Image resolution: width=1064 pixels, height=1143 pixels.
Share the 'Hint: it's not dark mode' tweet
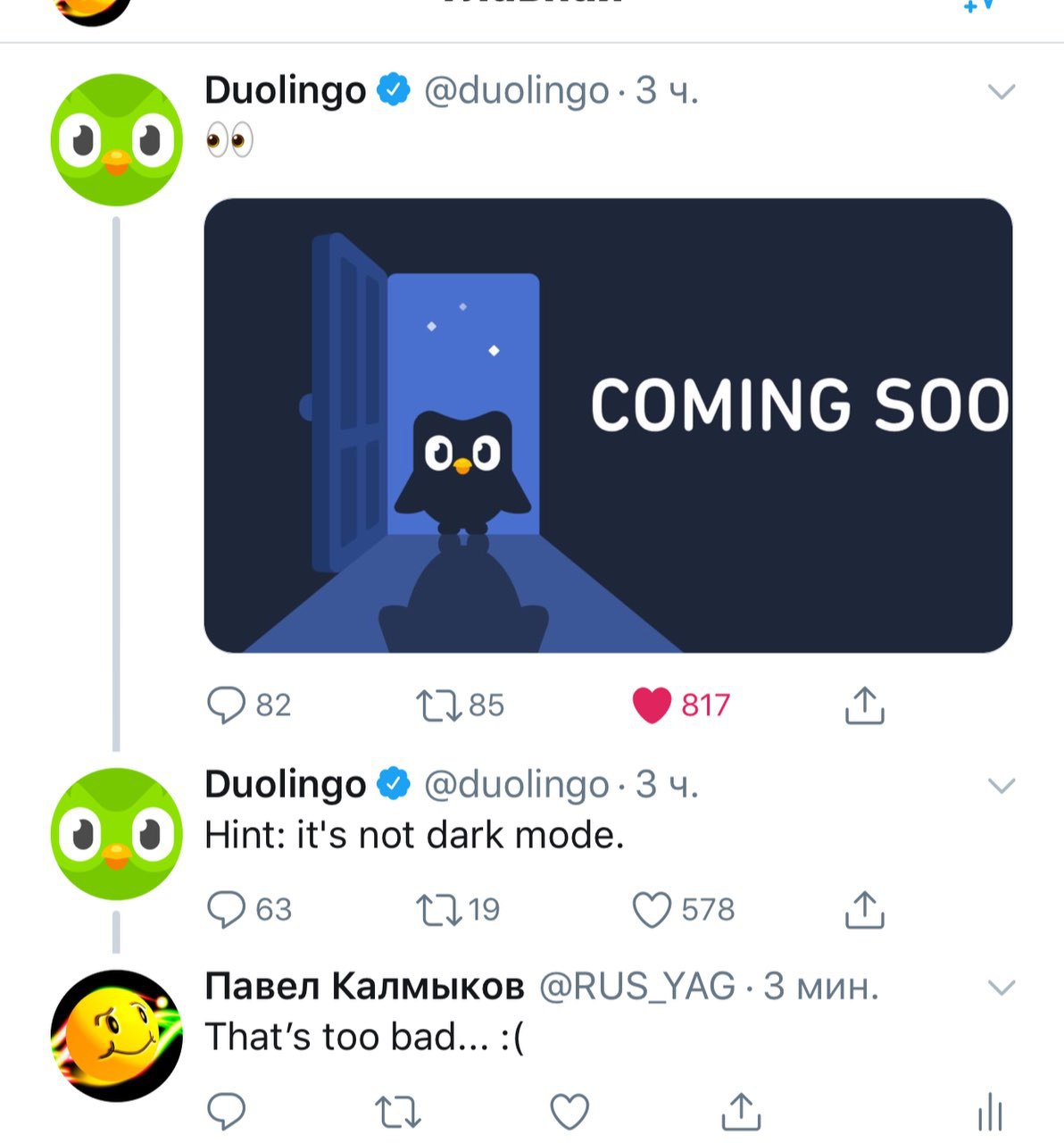click(x=864, y=909)
